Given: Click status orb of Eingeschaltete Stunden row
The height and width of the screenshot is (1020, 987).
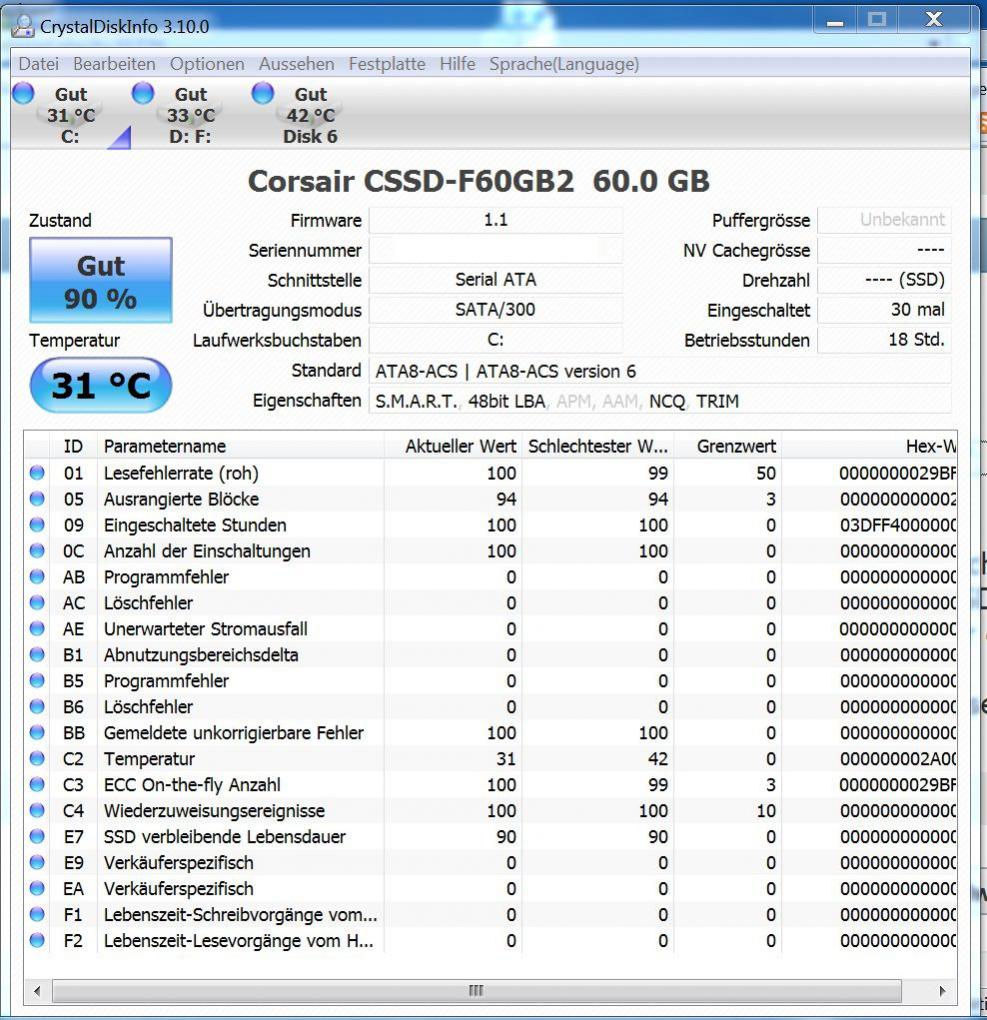Looking at the screenshot, I should tap(37, 525).
